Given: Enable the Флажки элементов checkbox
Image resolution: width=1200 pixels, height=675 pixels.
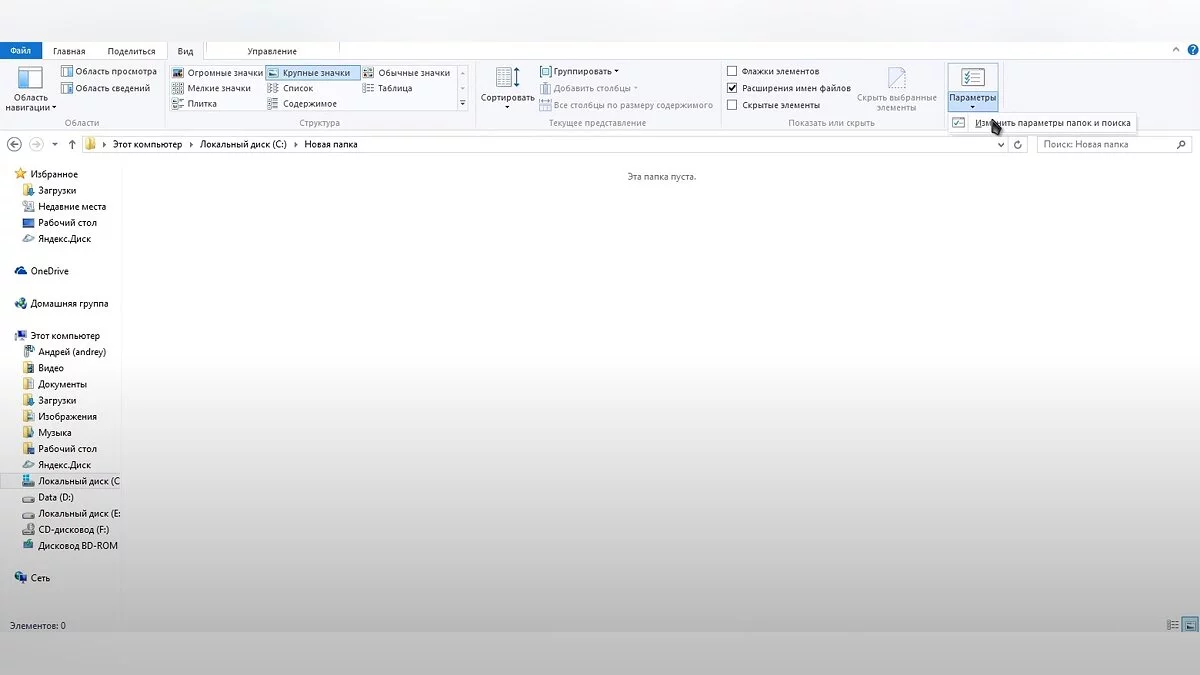Looking at the screenshot, I should pyautogui.click(x=732, y=72).
